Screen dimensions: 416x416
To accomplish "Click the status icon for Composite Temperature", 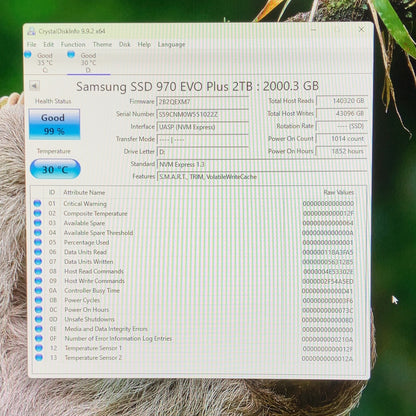I will (x=37, y=213).
